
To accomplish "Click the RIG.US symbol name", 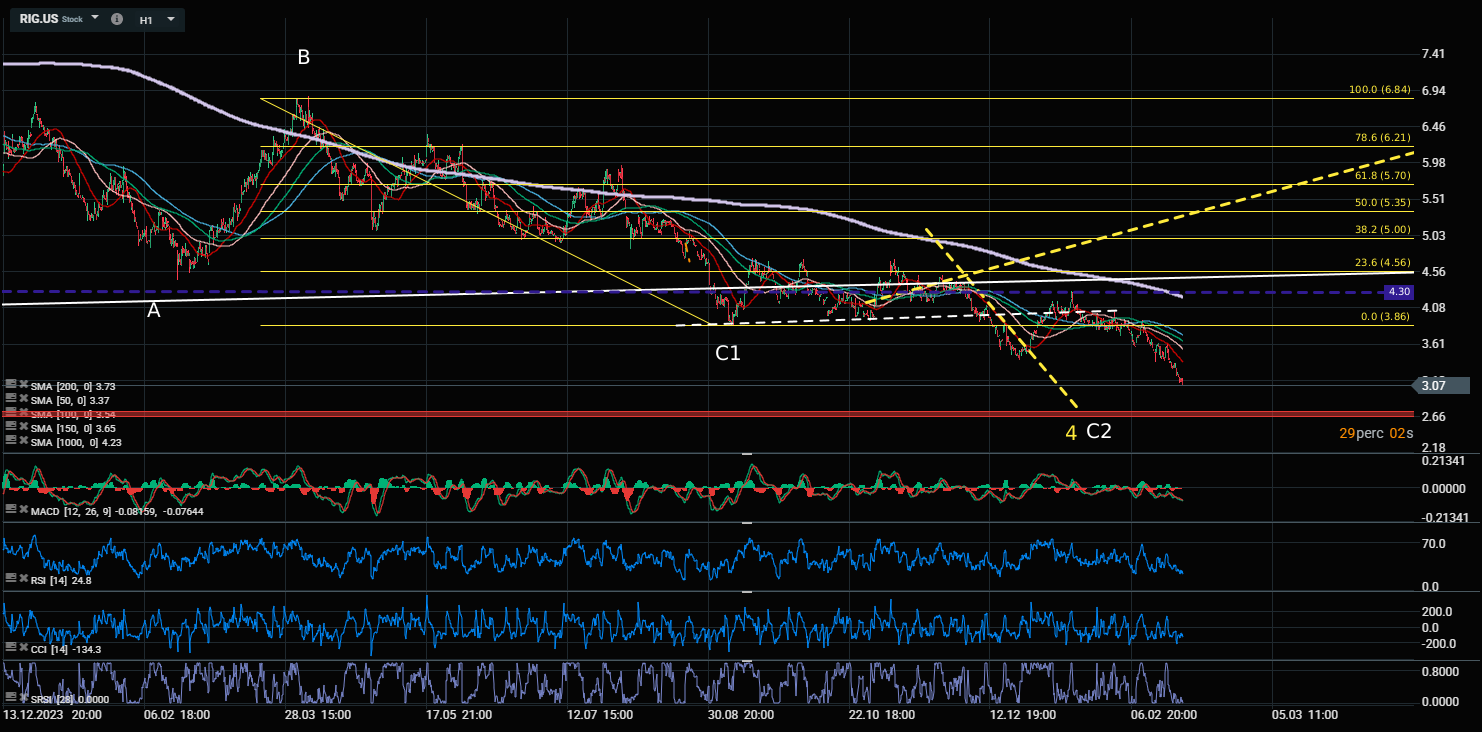I will click(39, 19).
